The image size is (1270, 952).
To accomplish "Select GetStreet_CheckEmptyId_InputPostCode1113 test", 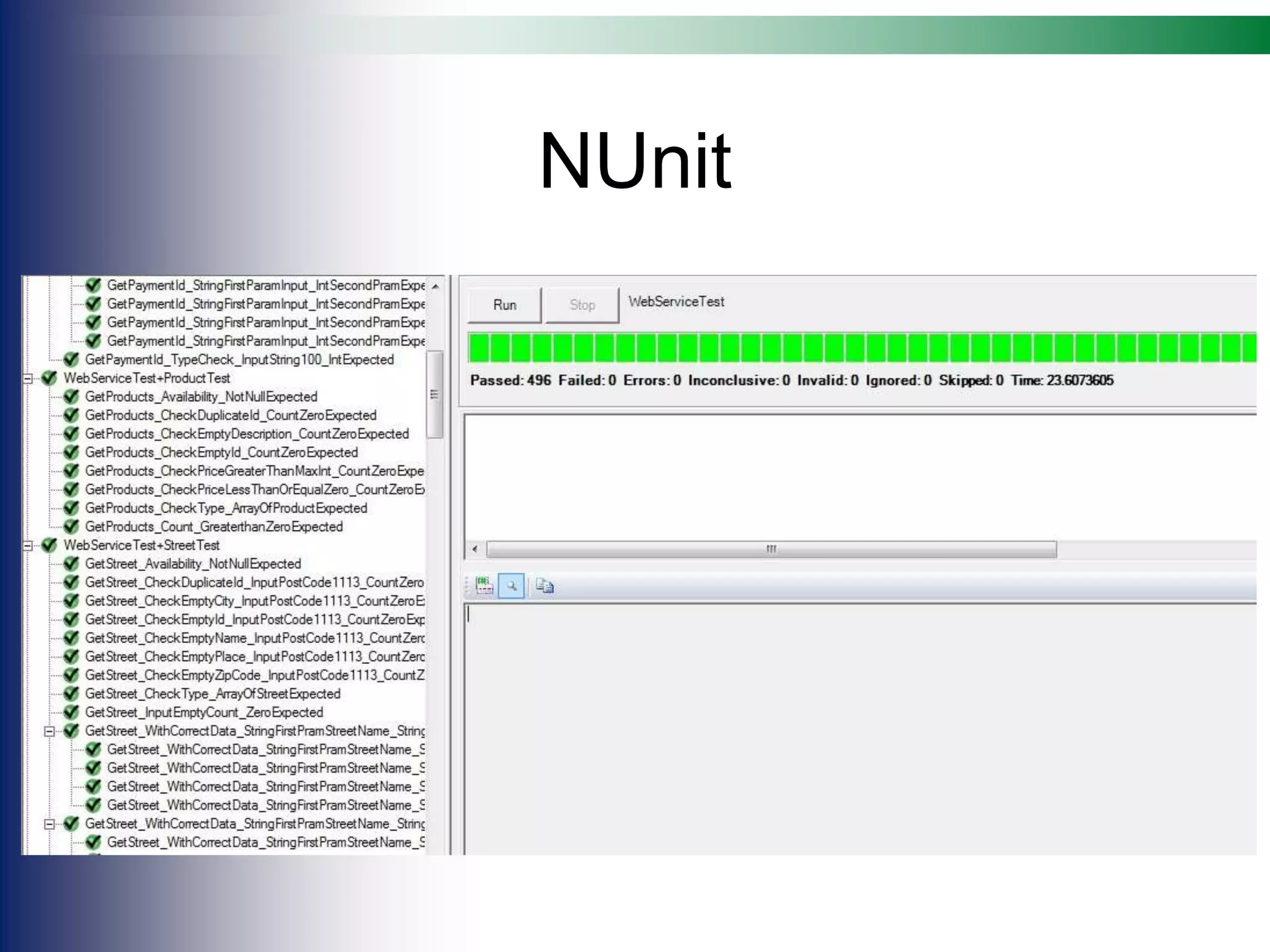I will [255, 620].
